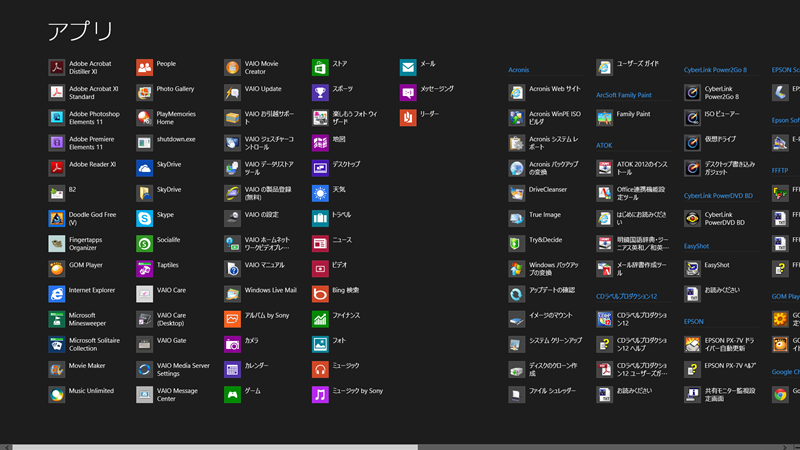Open ATOK 2012のインストール icon
Image resolution: width=800 pixels, height=450 pixels.
[604, 168]
